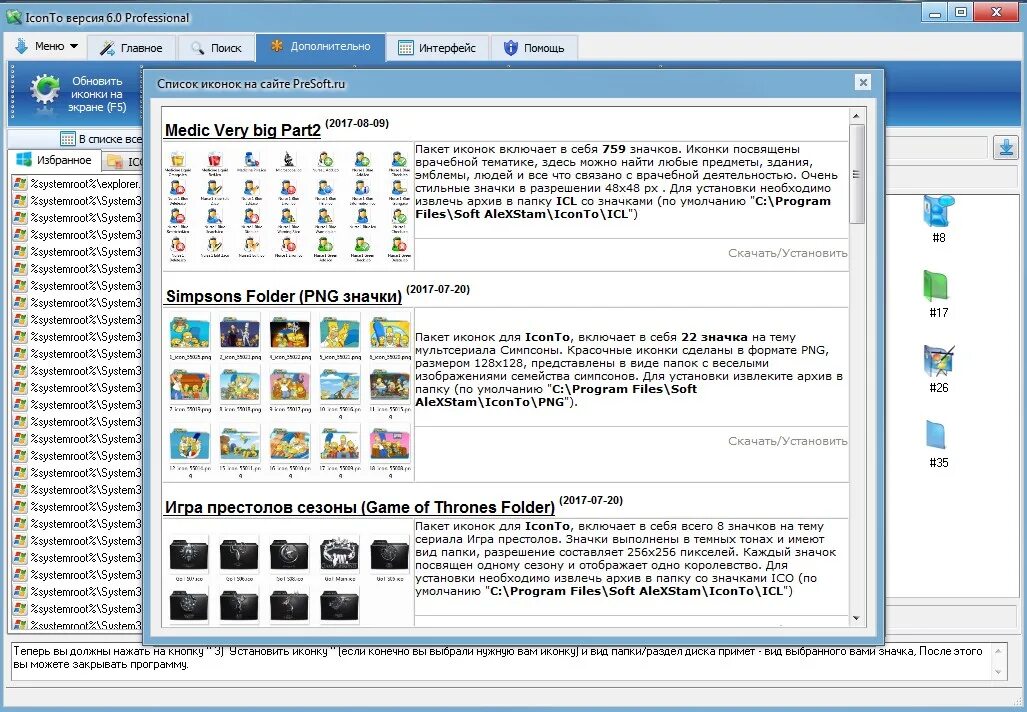
Task: Click Скачать/Установить for the Simpsons pack
Action: click(x=787, y=441)
